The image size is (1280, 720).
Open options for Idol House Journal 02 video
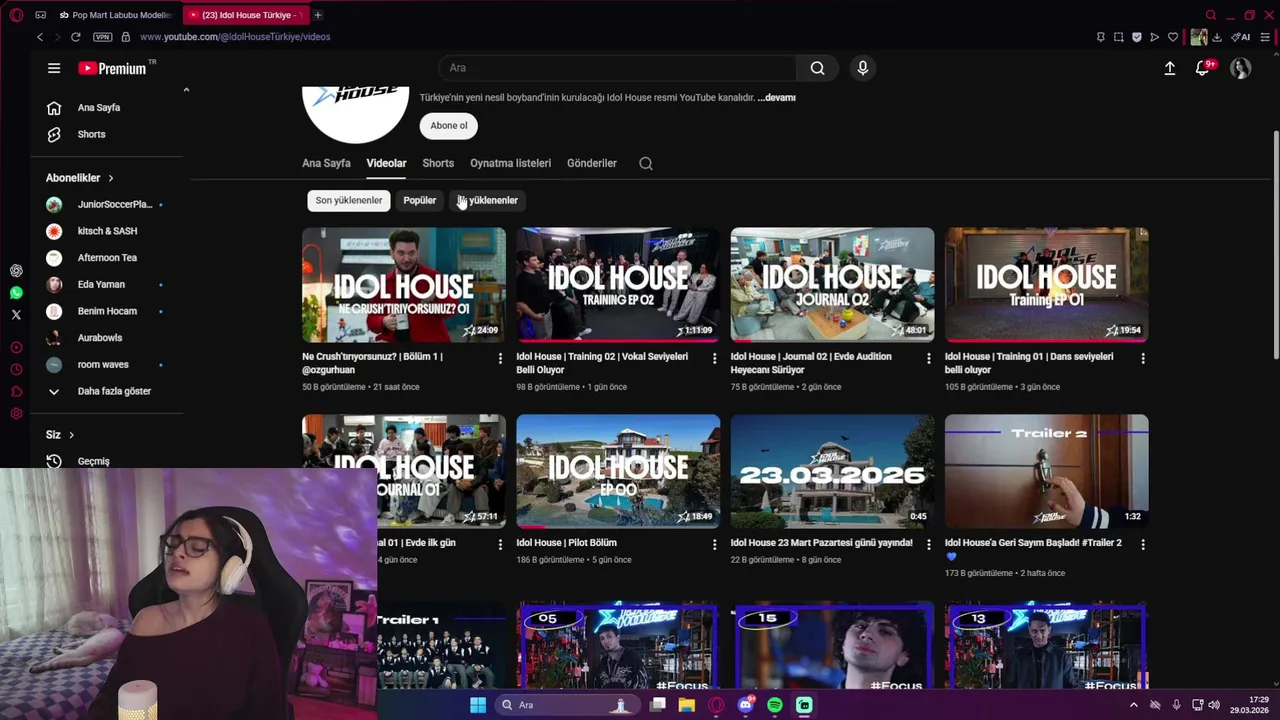coord(928,358)
